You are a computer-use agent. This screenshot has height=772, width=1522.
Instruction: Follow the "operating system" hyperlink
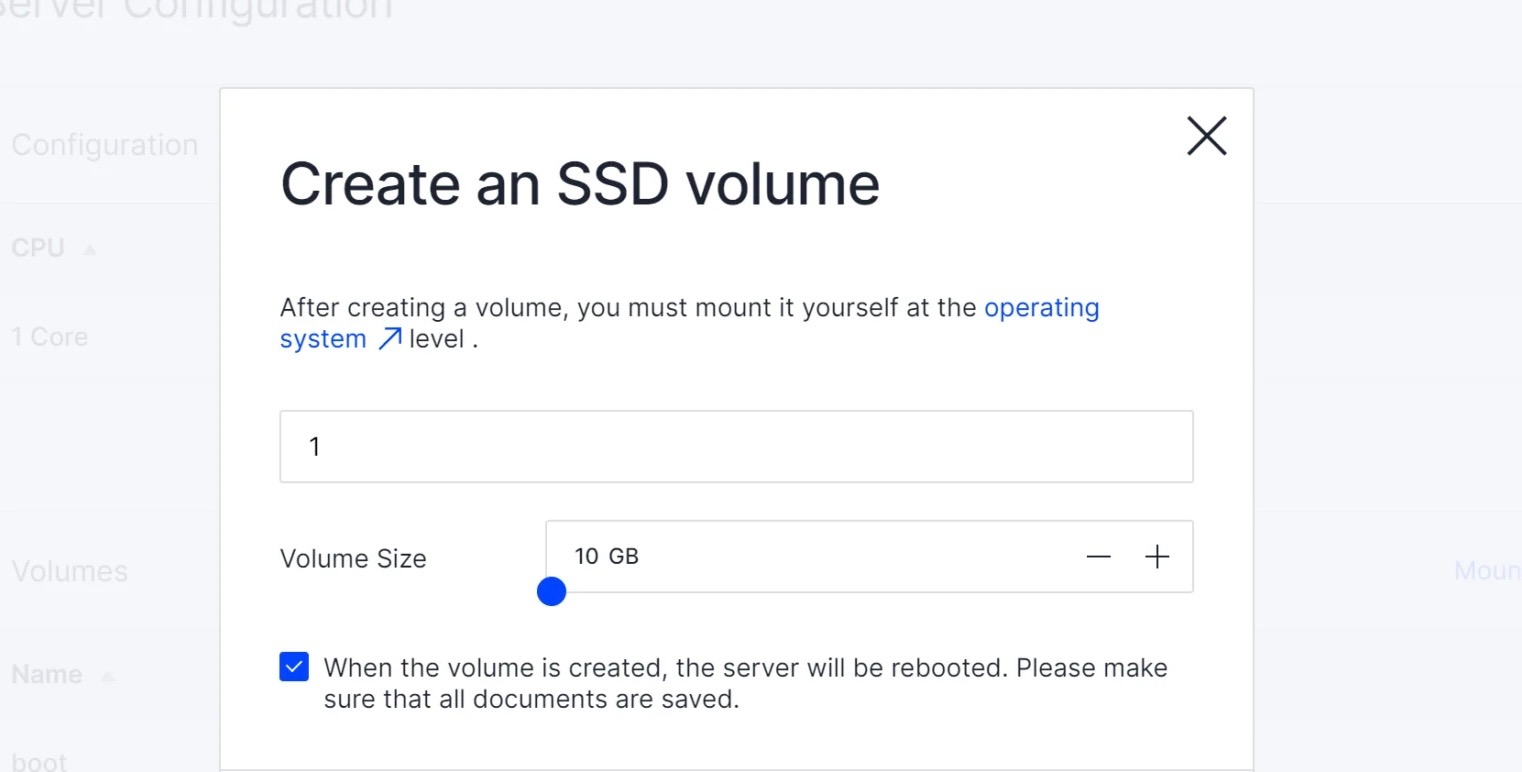coord(1041,308)
